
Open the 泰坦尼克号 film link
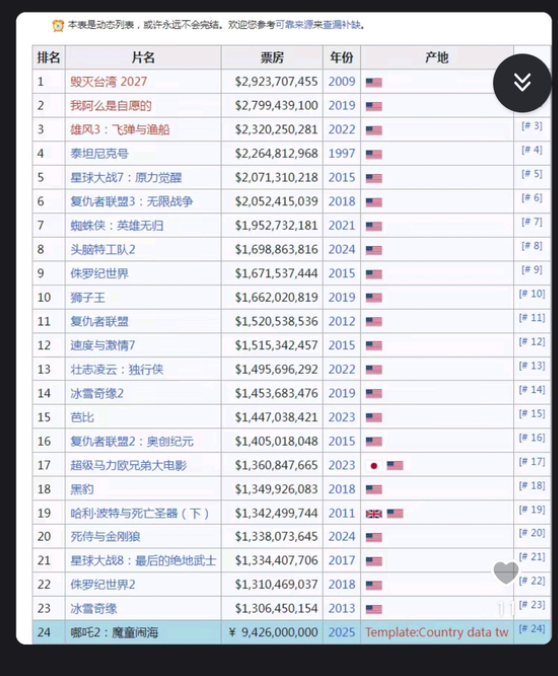(x=100, y=153)
